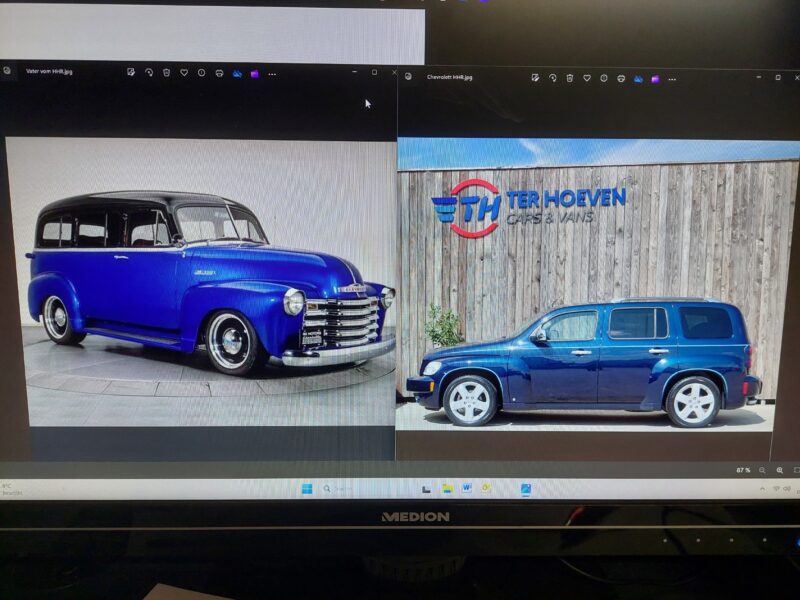Screen dimensions: 800x600
Task: Show file info for Vater vom HHR photo
Action: tap(202, 73)
